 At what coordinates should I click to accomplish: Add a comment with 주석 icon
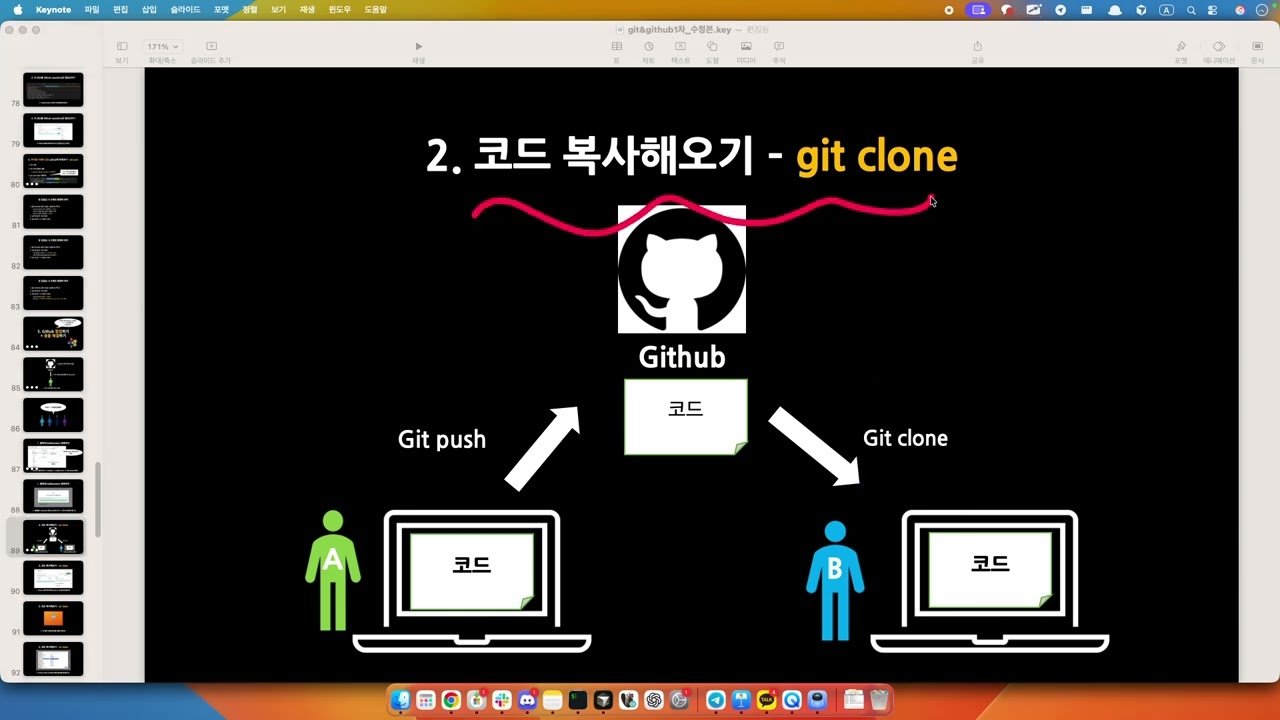tap(779, 47)
